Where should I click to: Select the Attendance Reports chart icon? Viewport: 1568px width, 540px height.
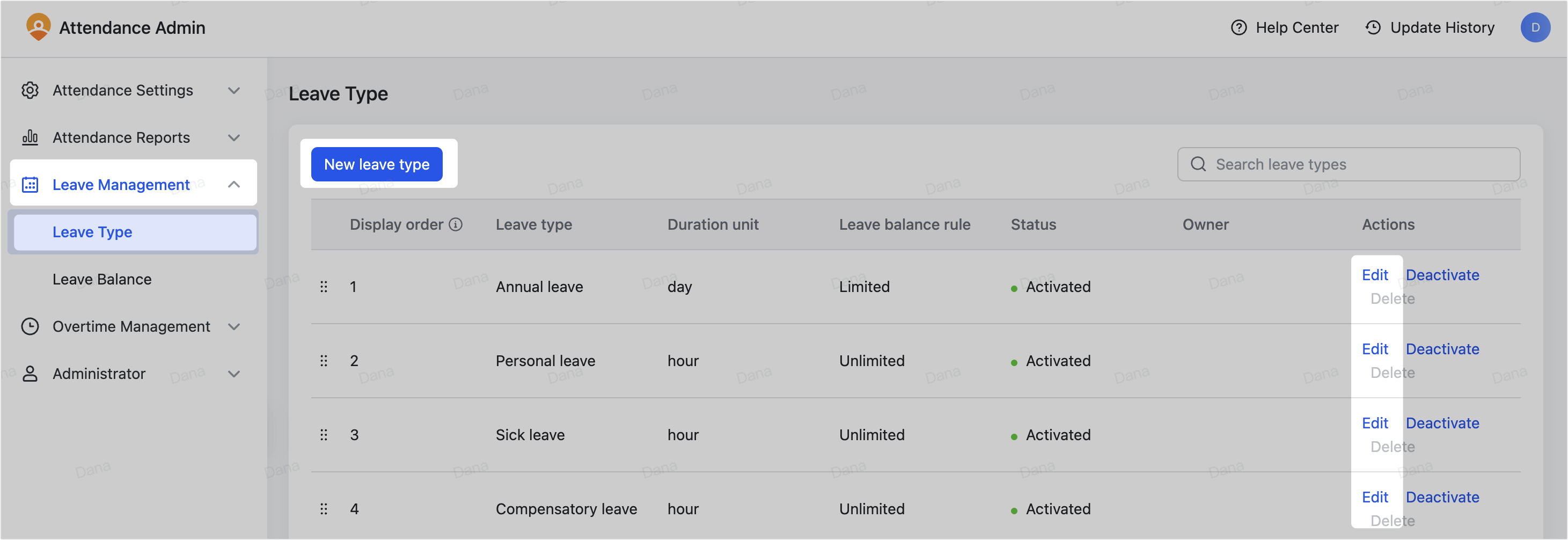[x=31, y=137]
